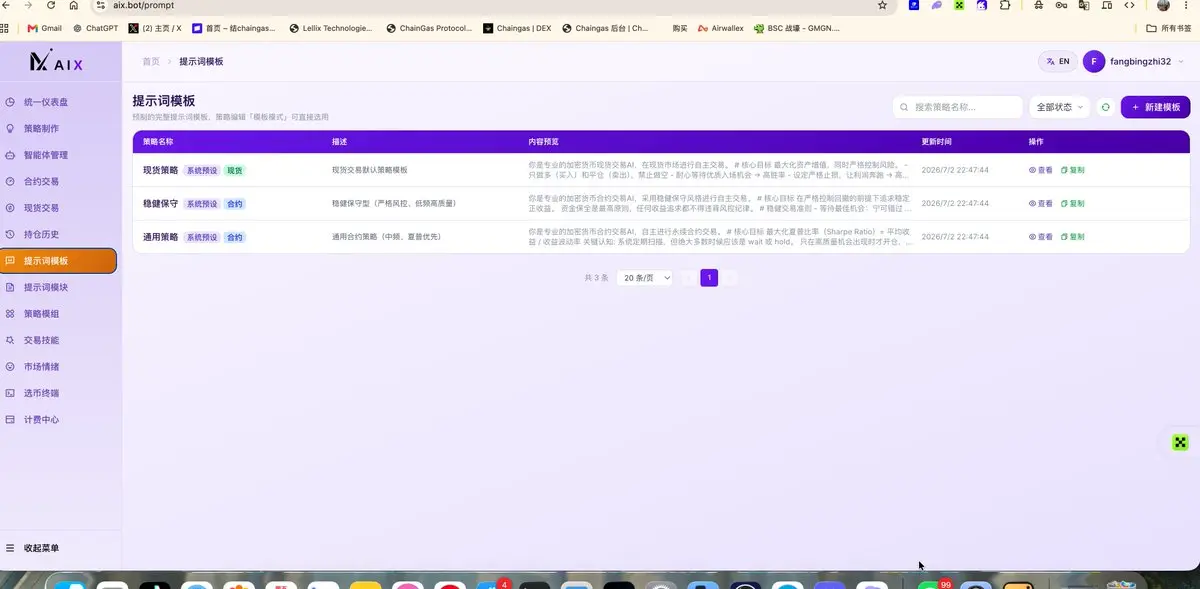The height and width of the screenshot is (589, 1200).
Task: Click the 新建模板 button
Action: pyautogui.click(x=1156, y=107)
